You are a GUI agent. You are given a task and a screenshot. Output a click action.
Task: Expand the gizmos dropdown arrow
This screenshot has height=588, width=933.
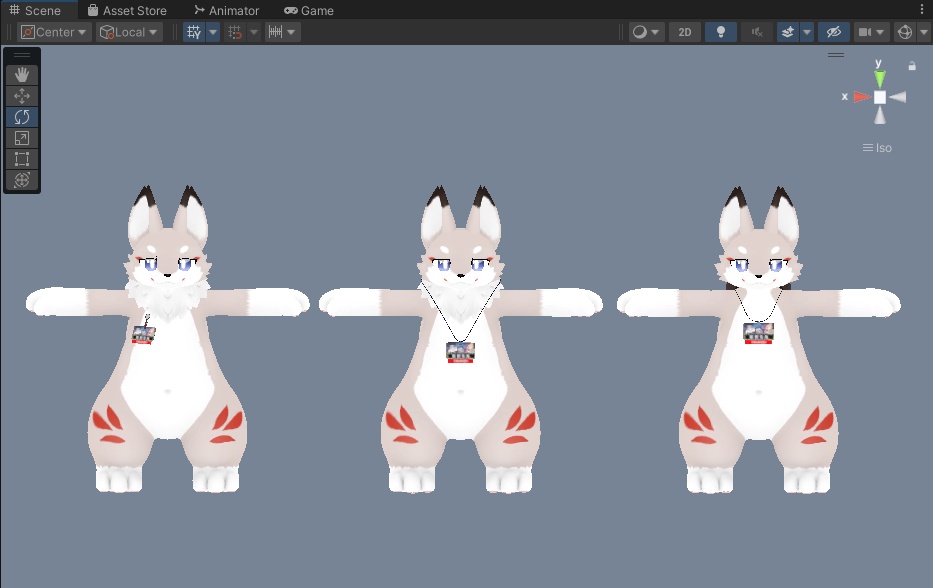tap(923, 32)
